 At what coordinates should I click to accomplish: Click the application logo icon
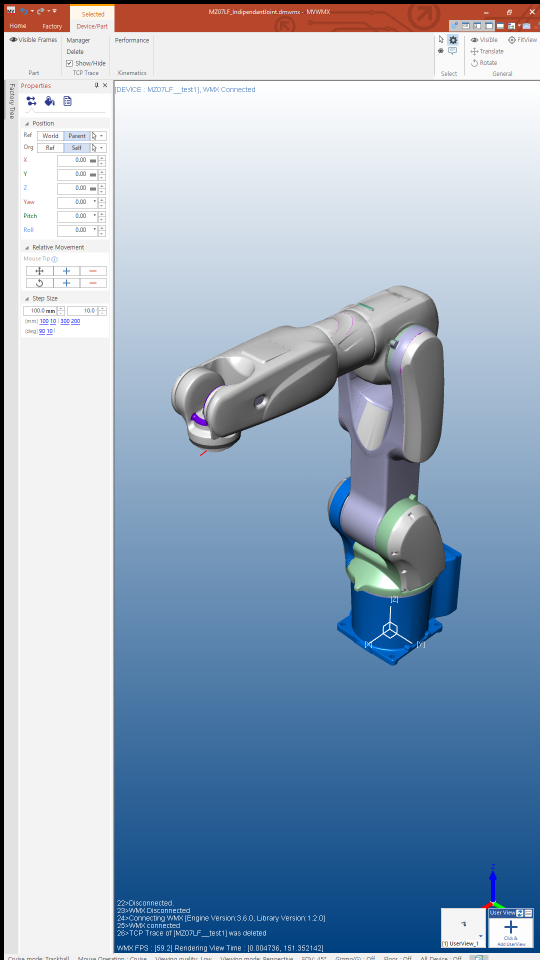[x=10, y=10]
